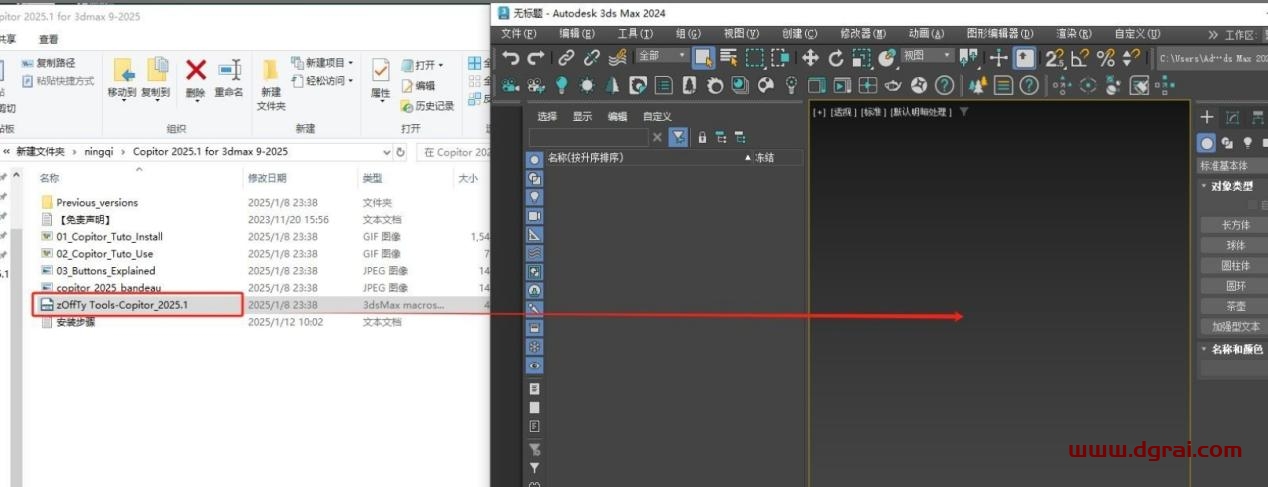Open Select by Name list icon
The width and height of the screenshot is (1268, 487).
tap(728, 57)
